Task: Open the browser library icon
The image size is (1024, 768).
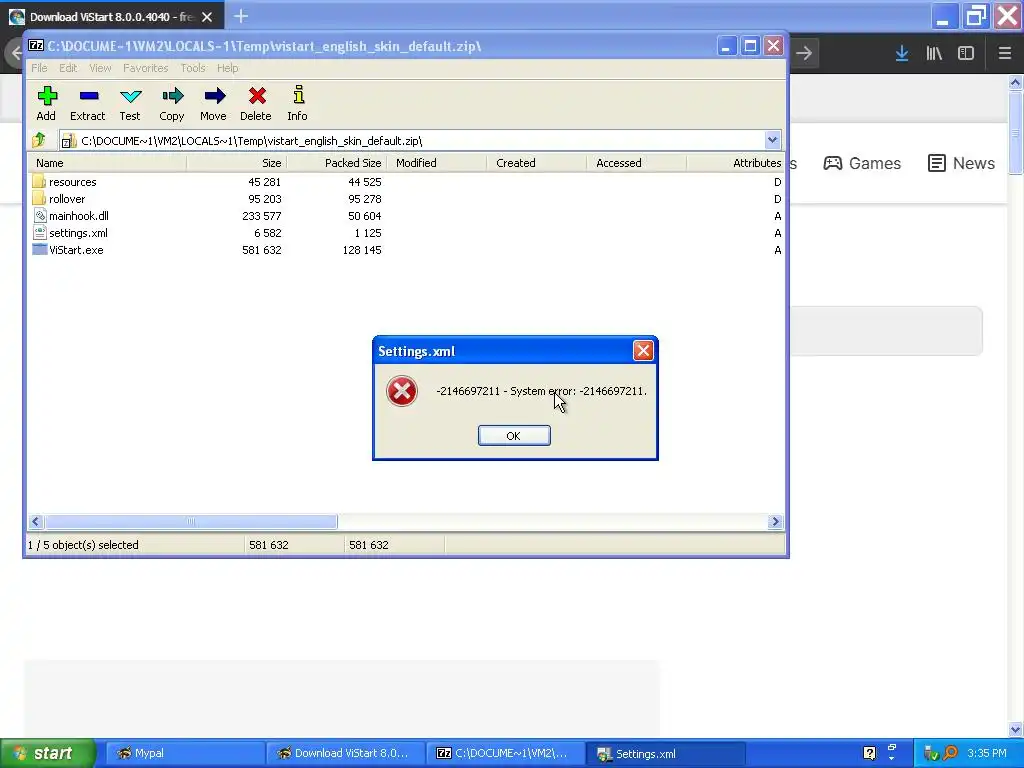Action: 934,54
